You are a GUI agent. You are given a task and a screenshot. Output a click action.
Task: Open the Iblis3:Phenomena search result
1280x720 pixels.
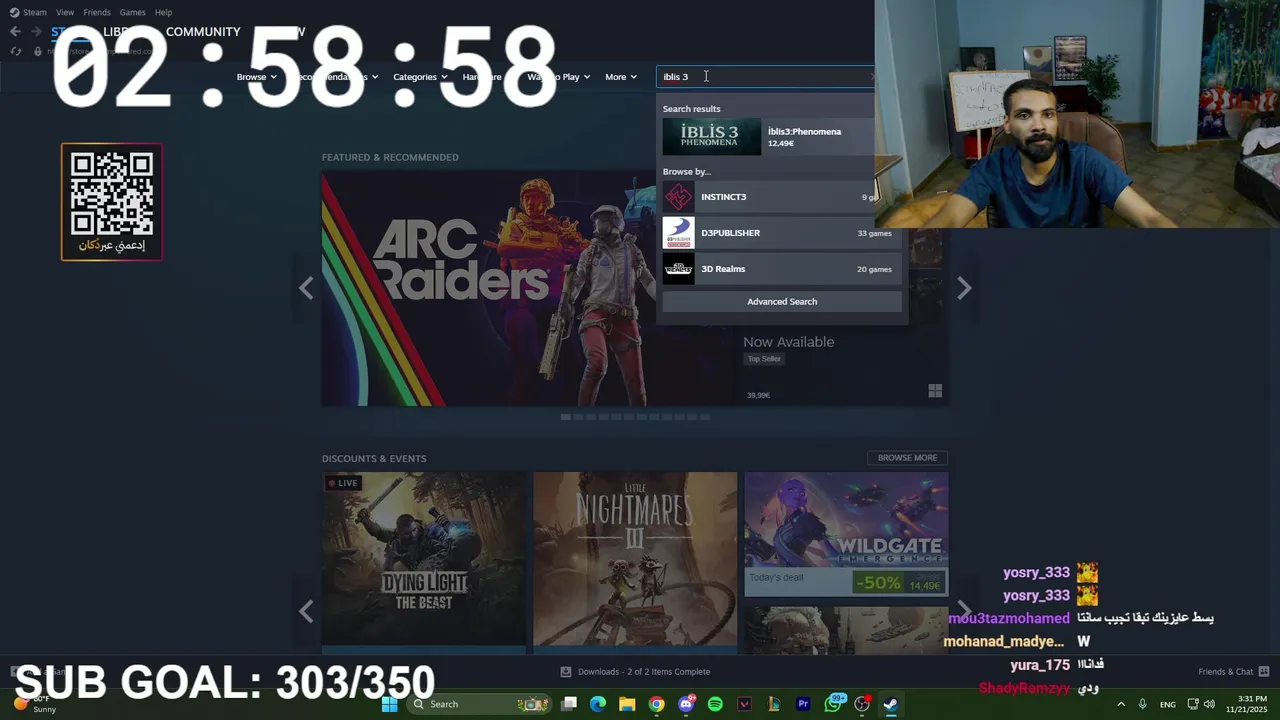[x=782, y=137]
